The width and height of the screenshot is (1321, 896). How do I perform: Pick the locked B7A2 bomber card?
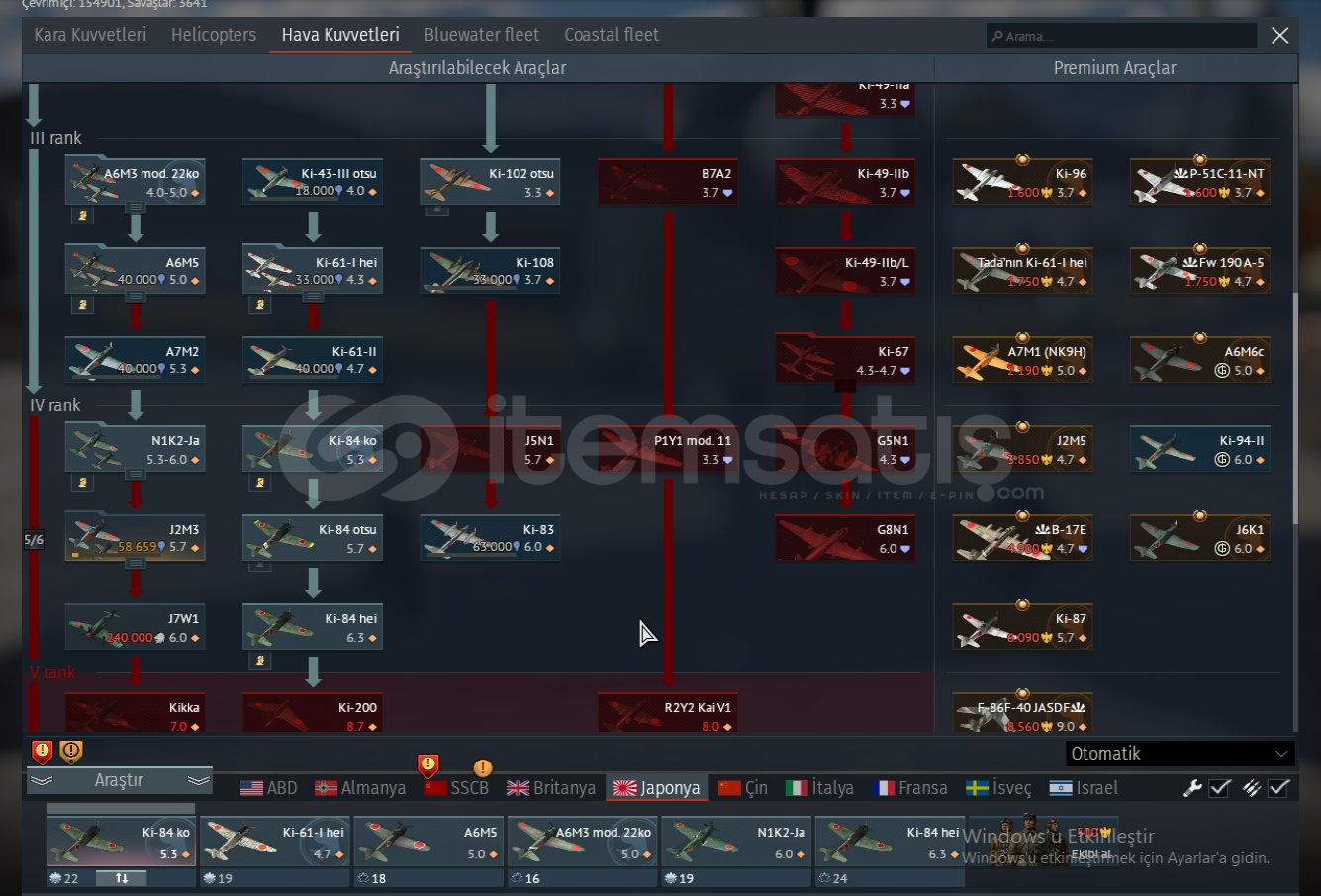click(667, 182)
